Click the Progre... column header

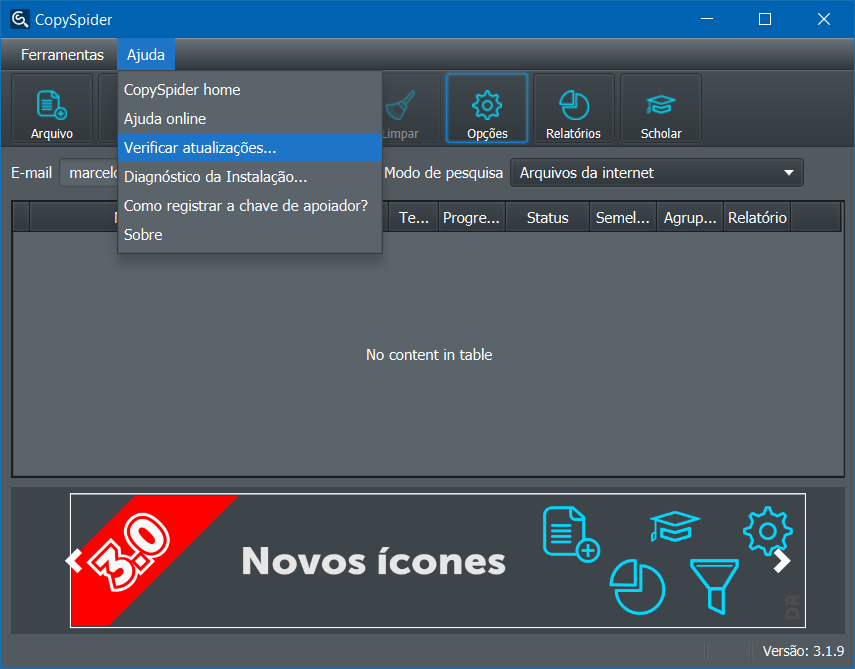[472, 218]
